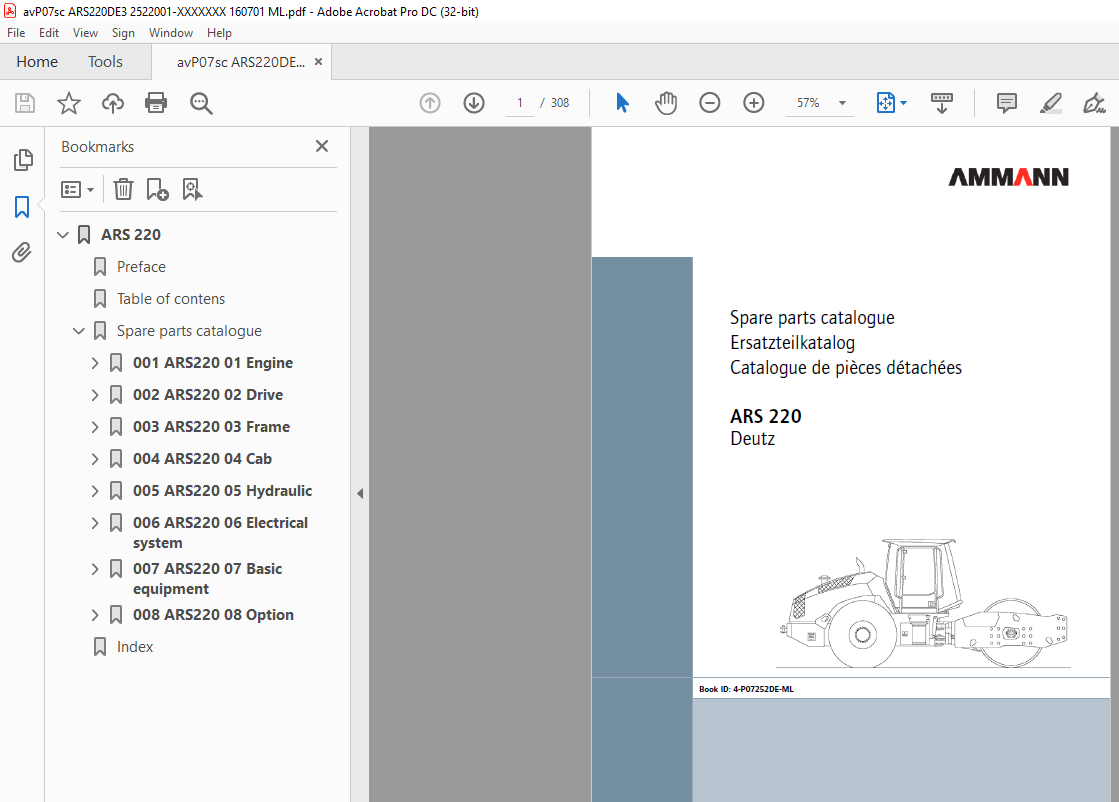The width and height of the screenshot is (1119, 802).
Task: Close the Bookmarks panel
Action: coord(322,146)
